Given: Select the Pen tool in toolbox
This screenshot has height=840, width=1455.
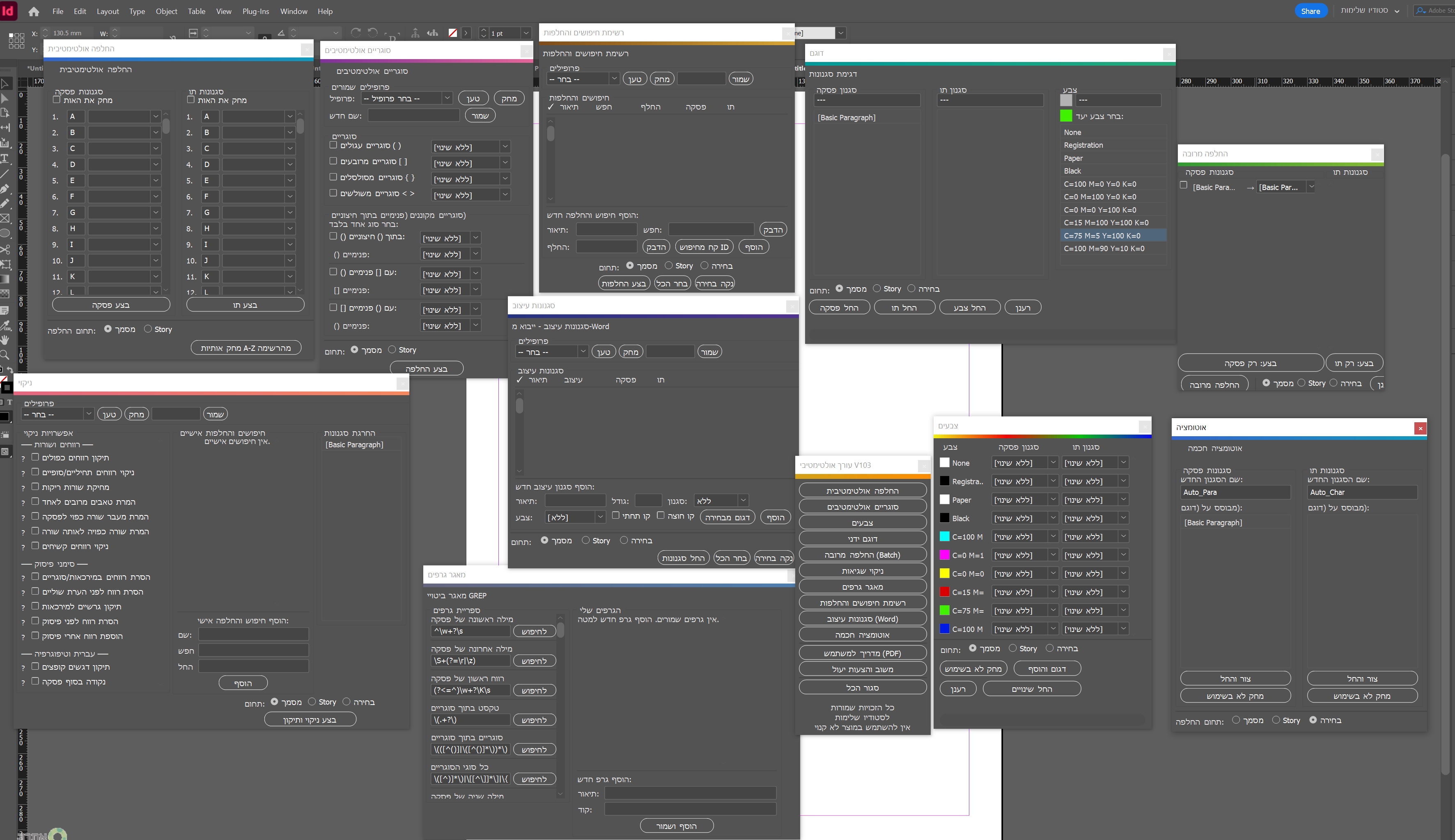Looking at the screenshot, I should pos(5,189).
